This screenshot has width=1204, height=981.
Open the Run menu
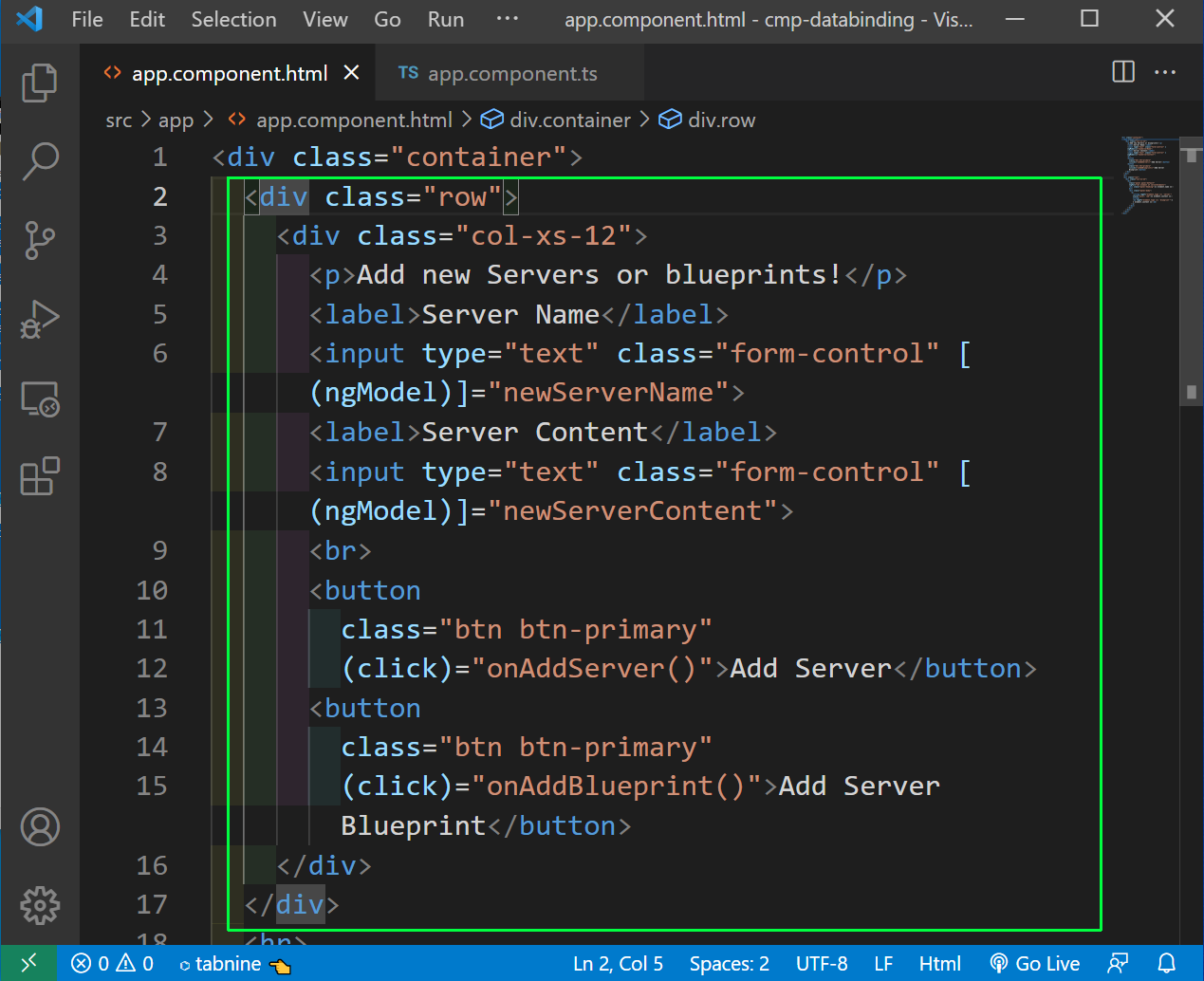[445, 19]
